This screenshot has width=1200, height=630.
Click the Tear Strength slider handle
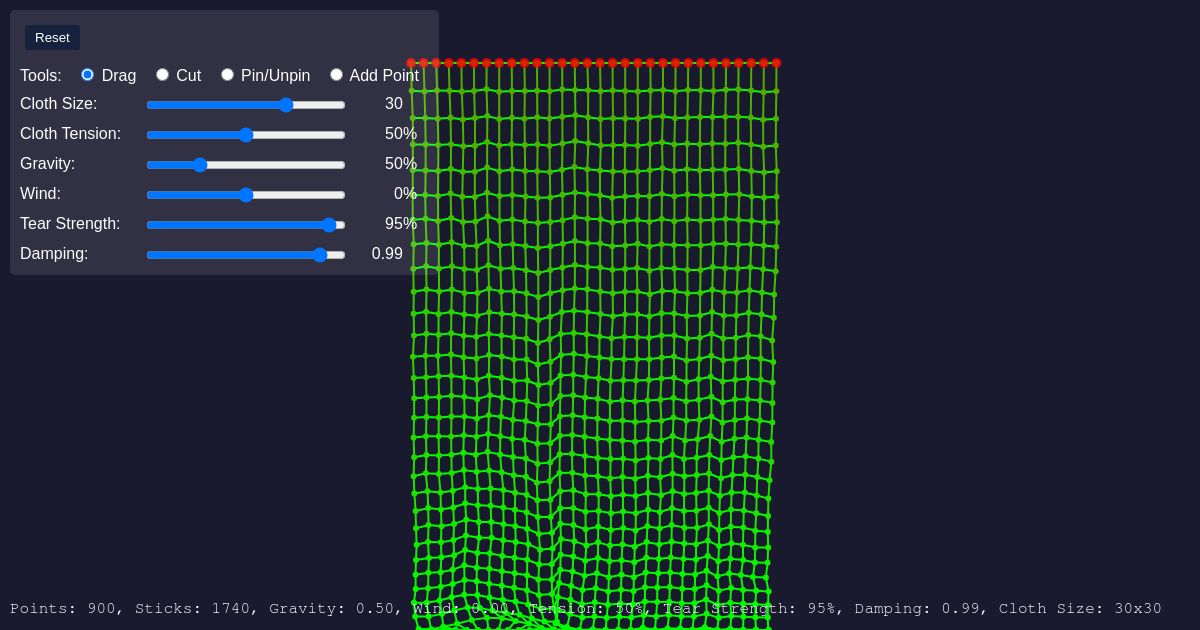click(x=330, y=225)
